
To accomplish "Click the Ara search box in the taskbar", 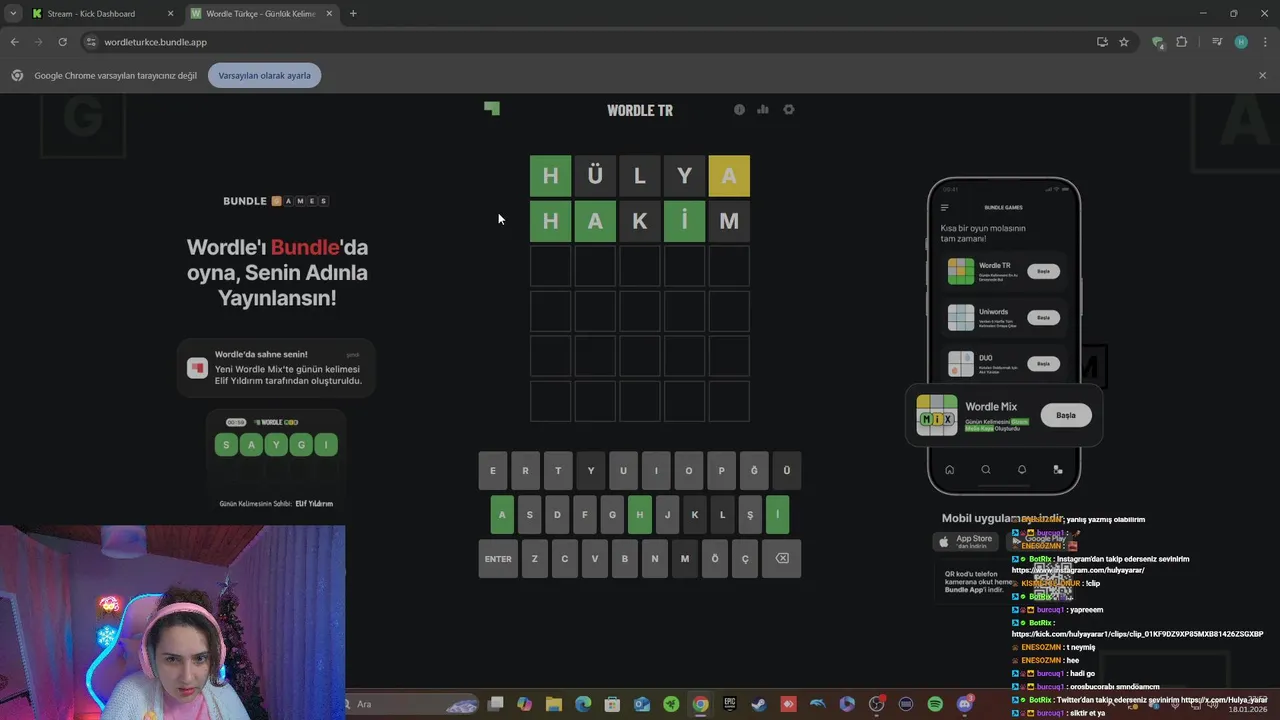I will pos(410,704).
